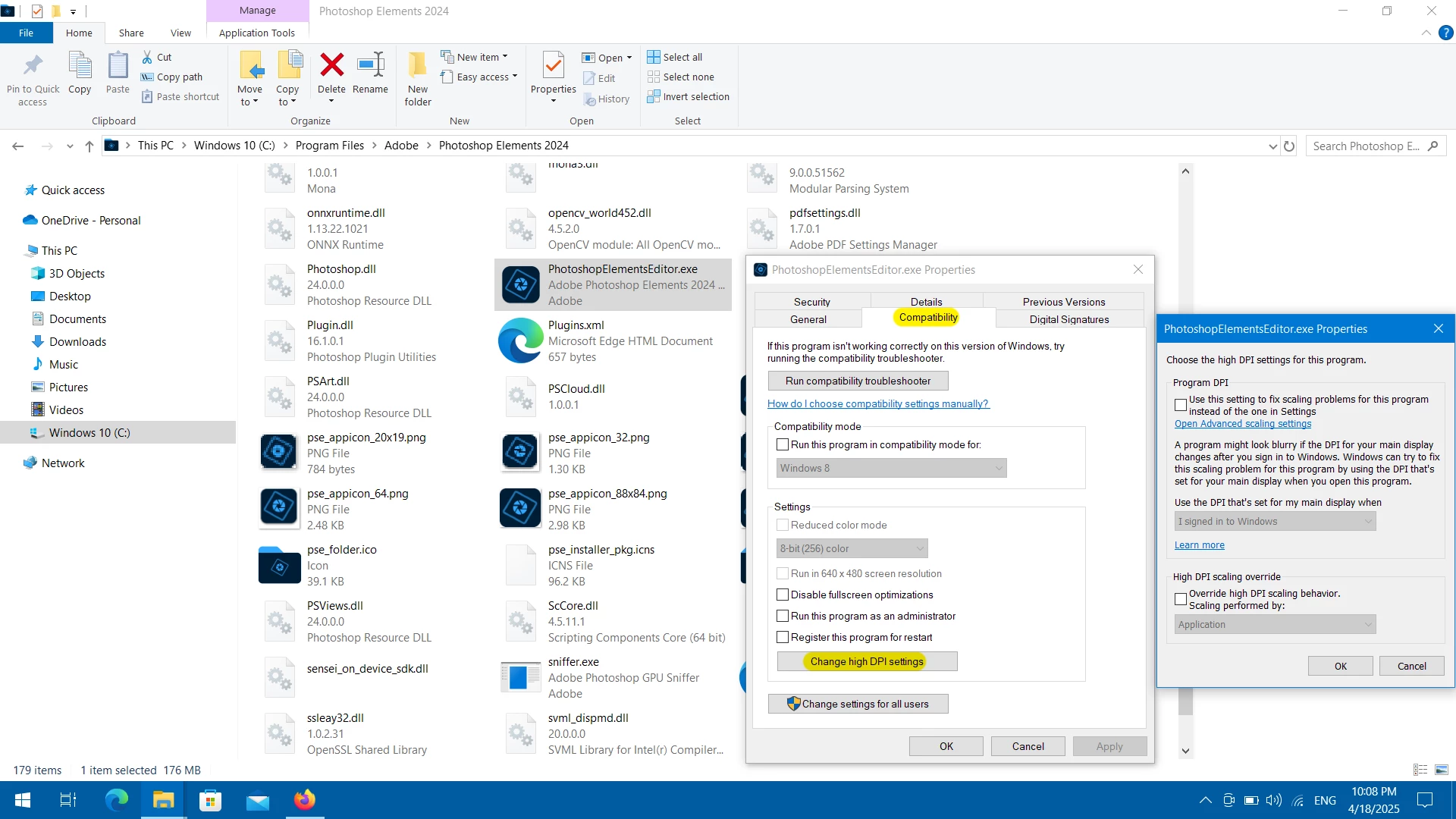This screenshot has height=819, width=1456.
Task: Select the sniffer.exe file icon
Action: [520, 676]
